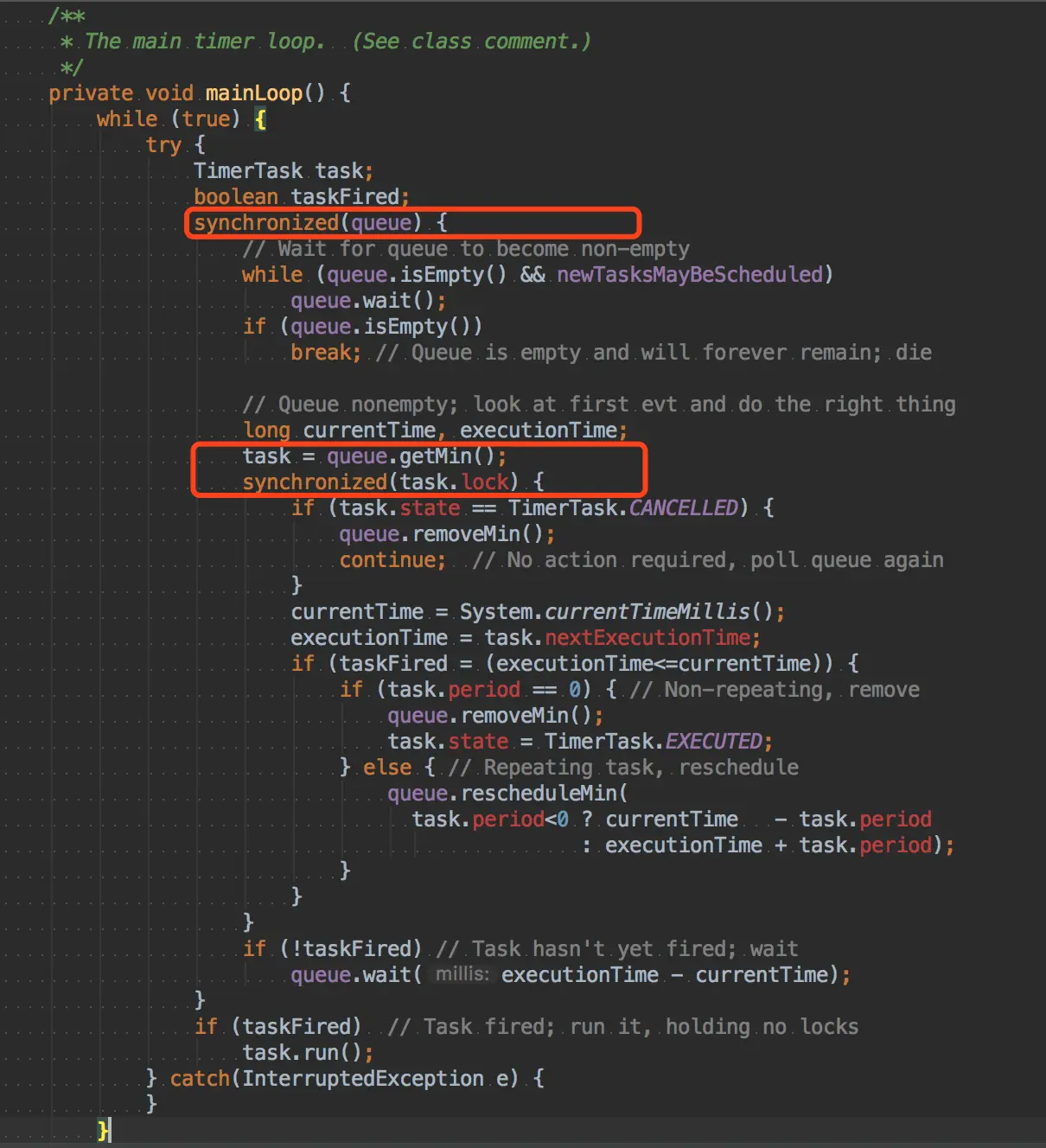This screenshot has width=1046, height=1148.
Task: Click the red "nextExecutionTime" field
Action: tap(647, 638)
